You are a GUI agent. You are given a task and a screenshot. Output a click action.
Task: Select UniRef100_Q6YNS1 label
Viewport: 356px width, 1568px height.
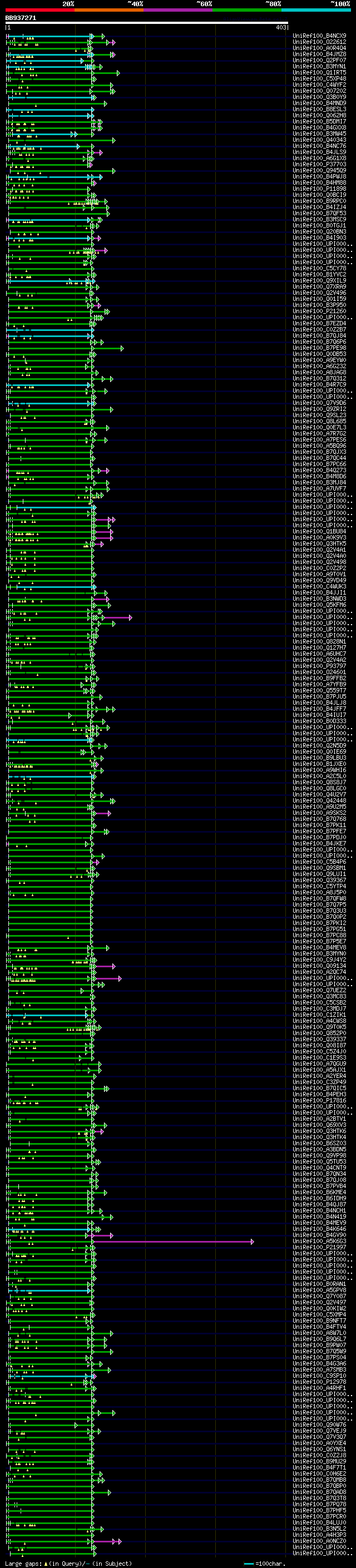click(x=319, y=1449)
